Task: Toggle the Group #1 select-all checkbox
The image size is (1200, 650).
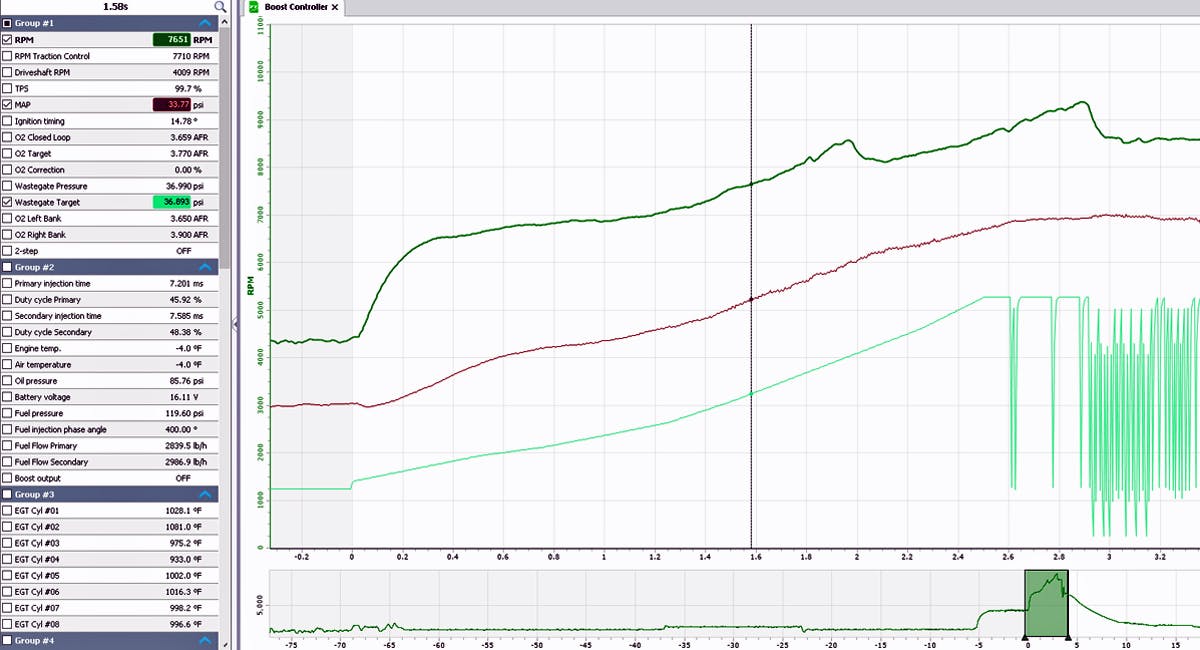Action: [8, 22]
